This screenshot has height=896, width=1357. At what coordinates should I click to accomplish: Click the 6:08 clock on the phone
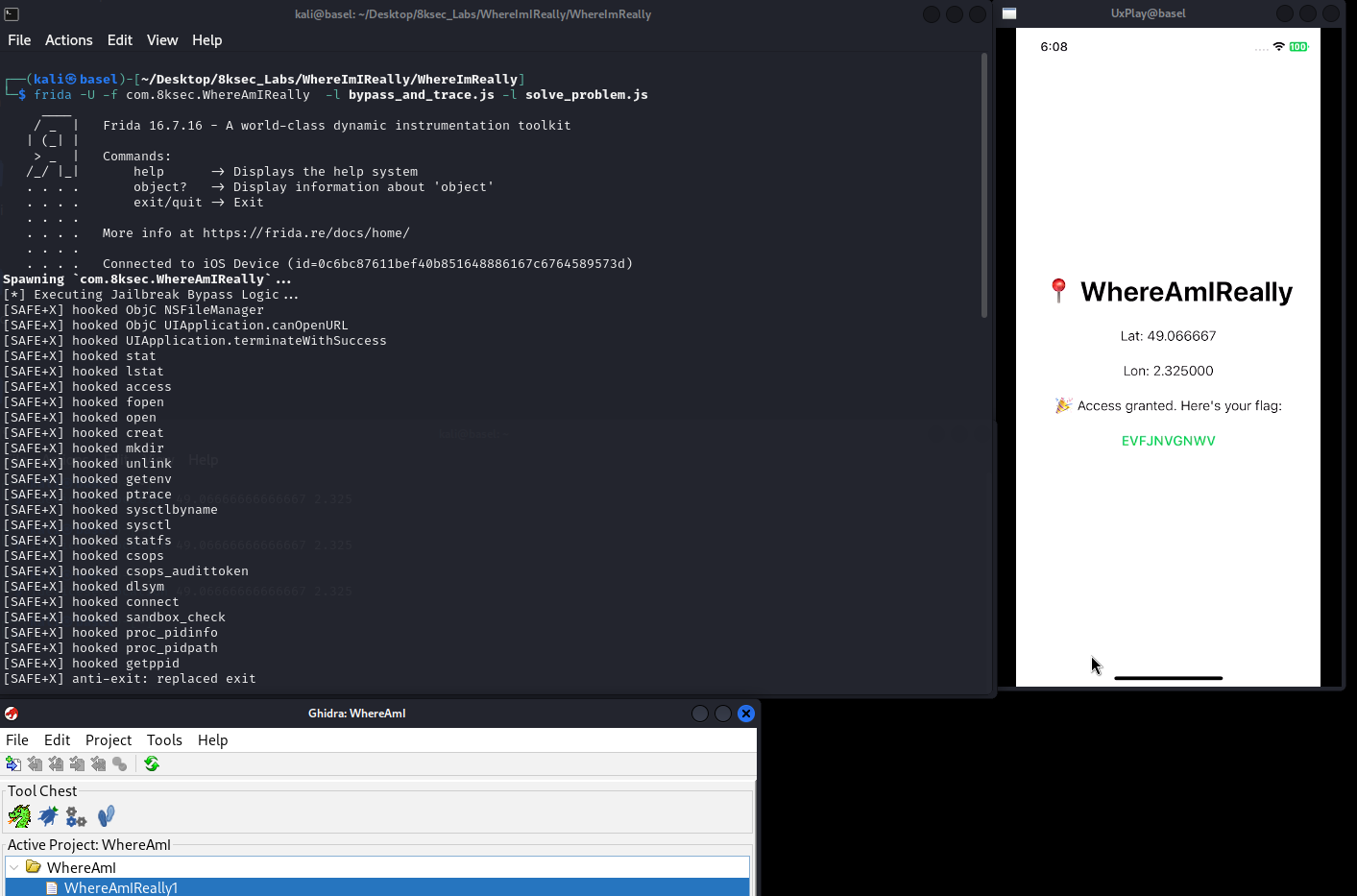coord(1054,47)
